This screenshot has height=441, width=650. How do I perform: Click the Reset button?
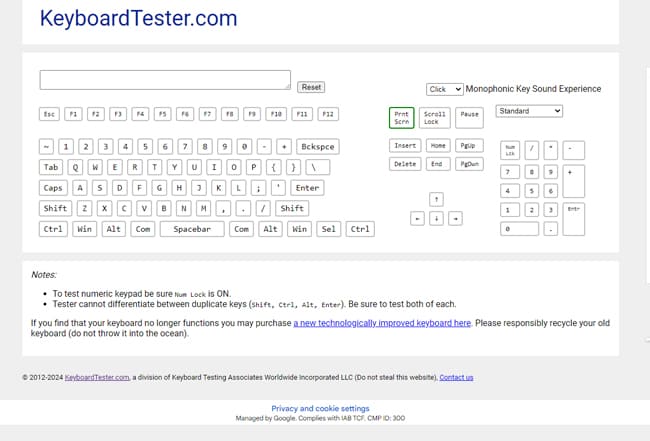pos(311,87)
